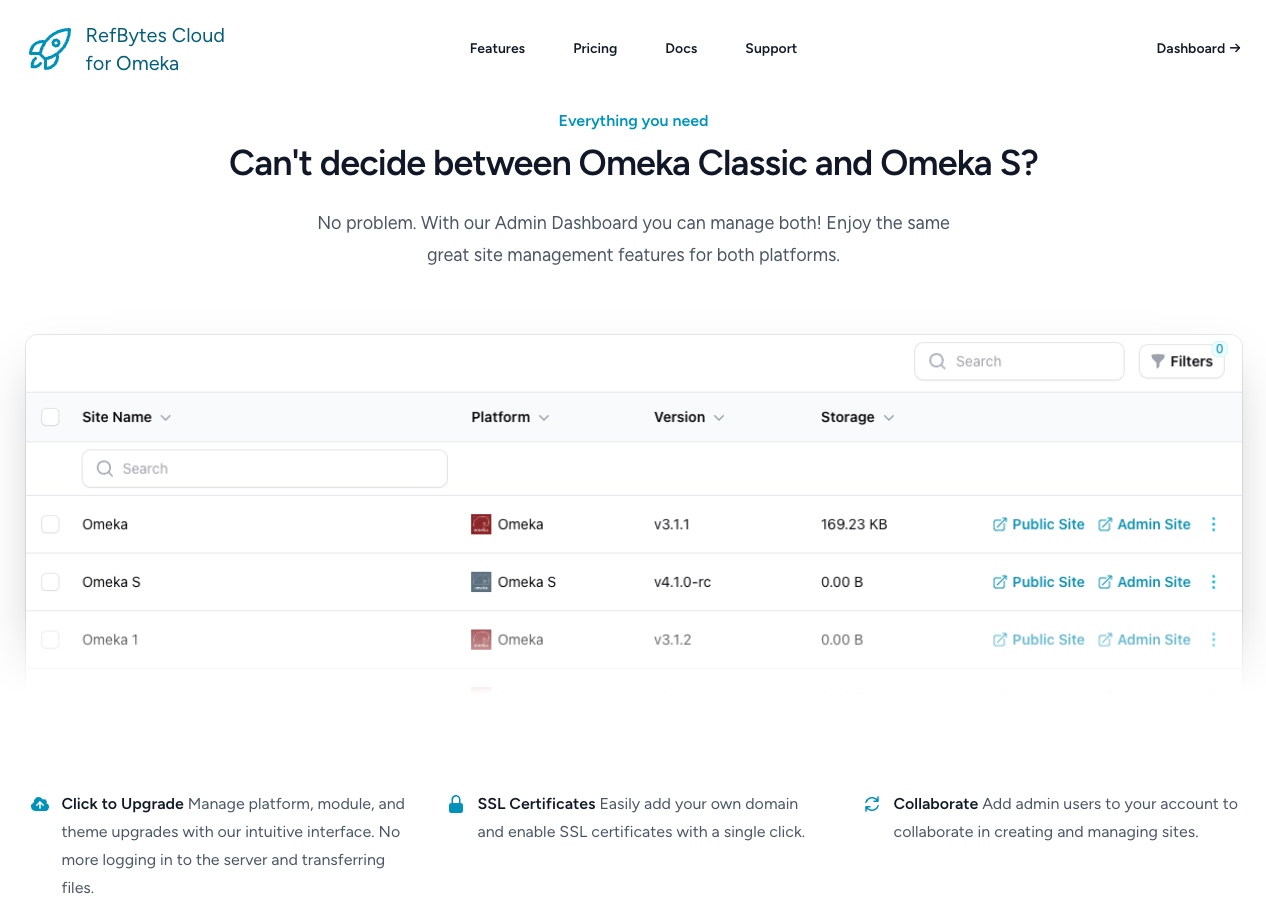Viewport: 1266px width, 917px height.
Task: Click the Everything you need tagline
Action: (633, 121)
